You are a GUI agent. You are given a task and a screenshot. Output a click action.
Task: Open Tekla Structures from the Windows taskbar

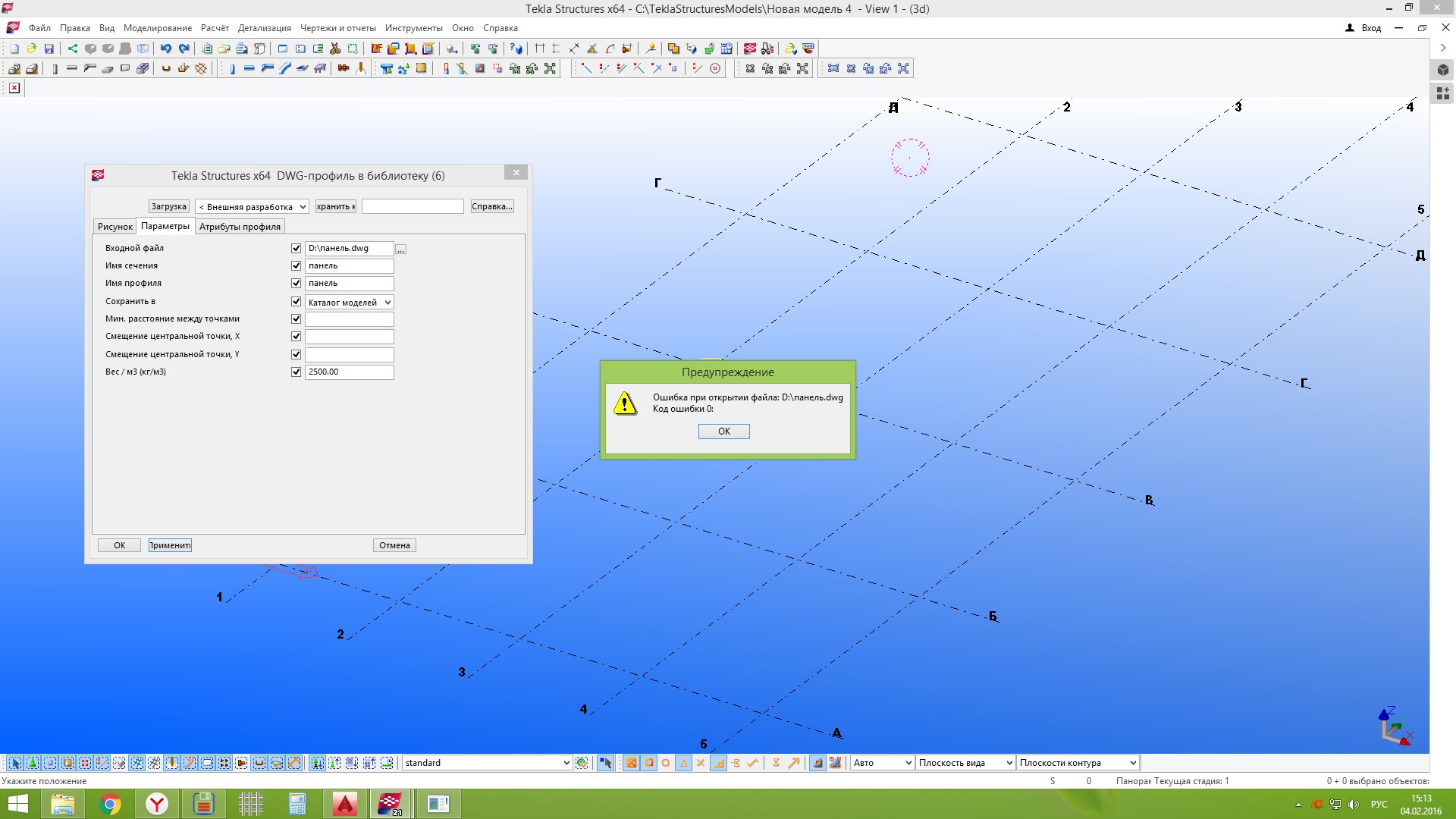point(390,804)
